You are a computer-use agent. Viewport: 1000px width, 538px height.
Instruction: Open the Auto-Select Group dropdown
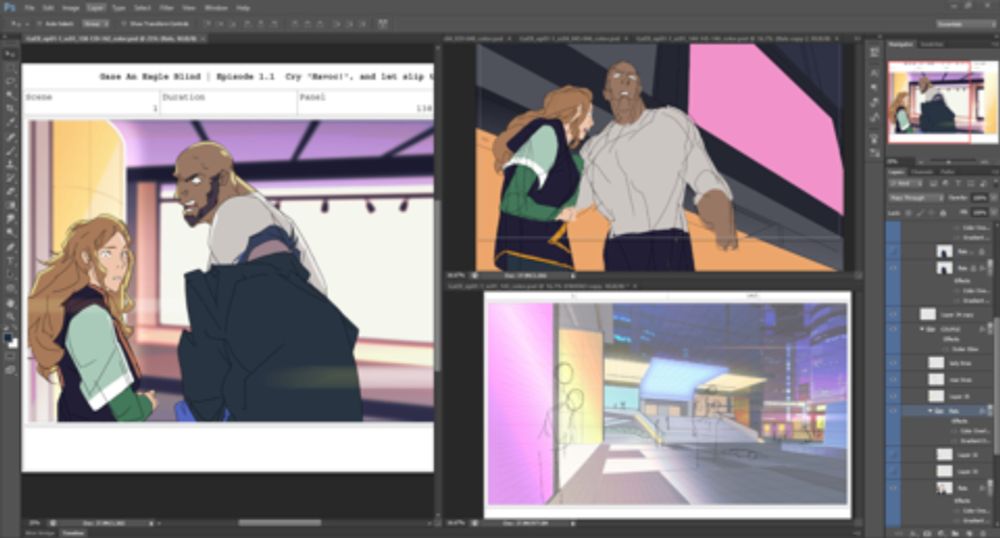point(96,22)
